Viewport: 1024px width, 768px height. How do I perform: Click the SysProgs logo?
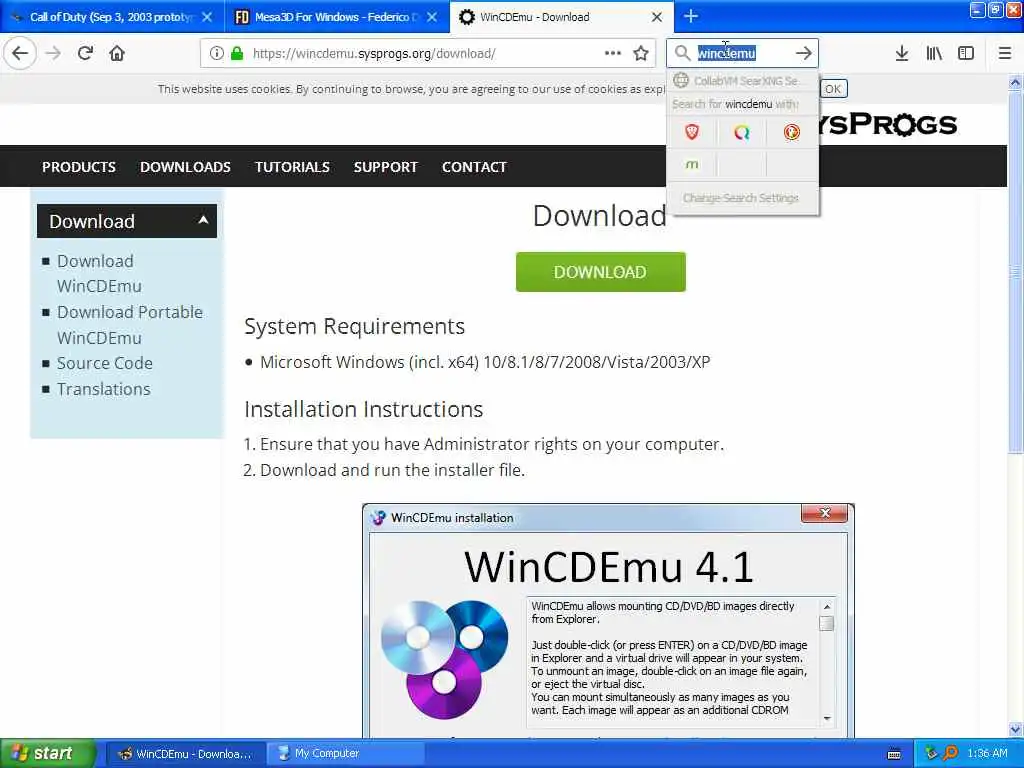[887, 124]
